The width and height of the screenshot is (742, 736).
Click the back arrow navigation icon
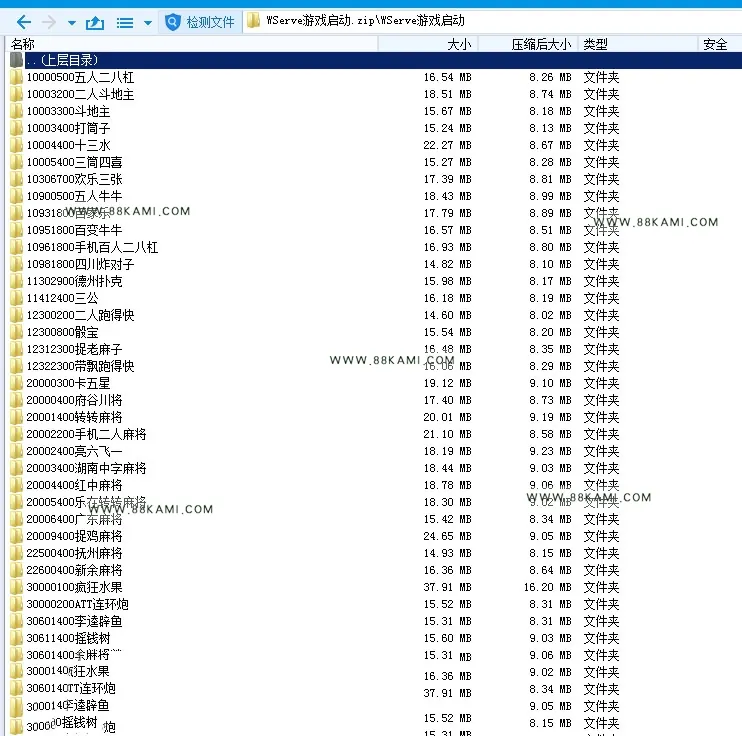coord(24,22)
